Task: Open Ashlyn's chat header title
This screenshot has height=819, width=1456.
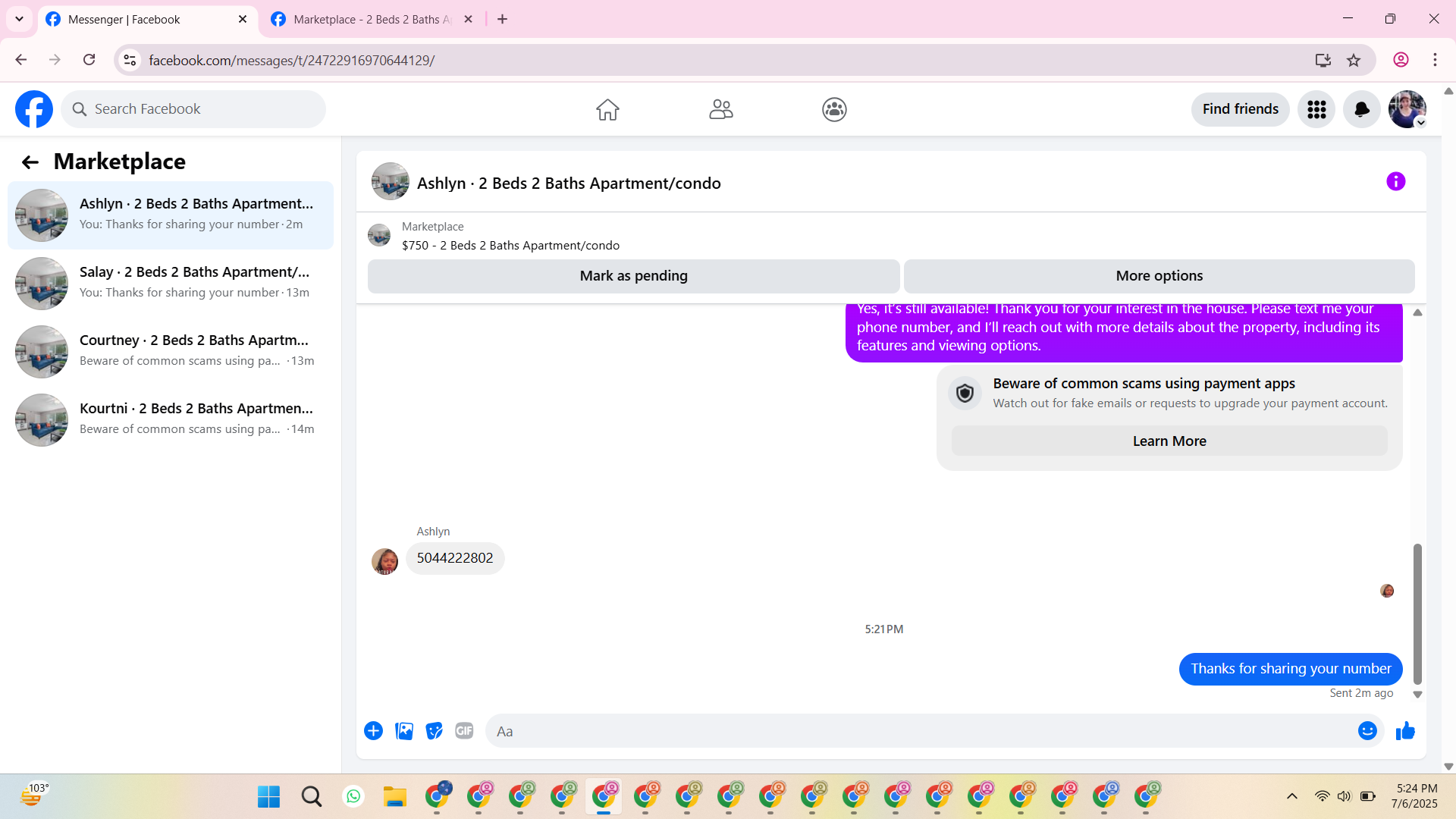Action: coord(569,184)
